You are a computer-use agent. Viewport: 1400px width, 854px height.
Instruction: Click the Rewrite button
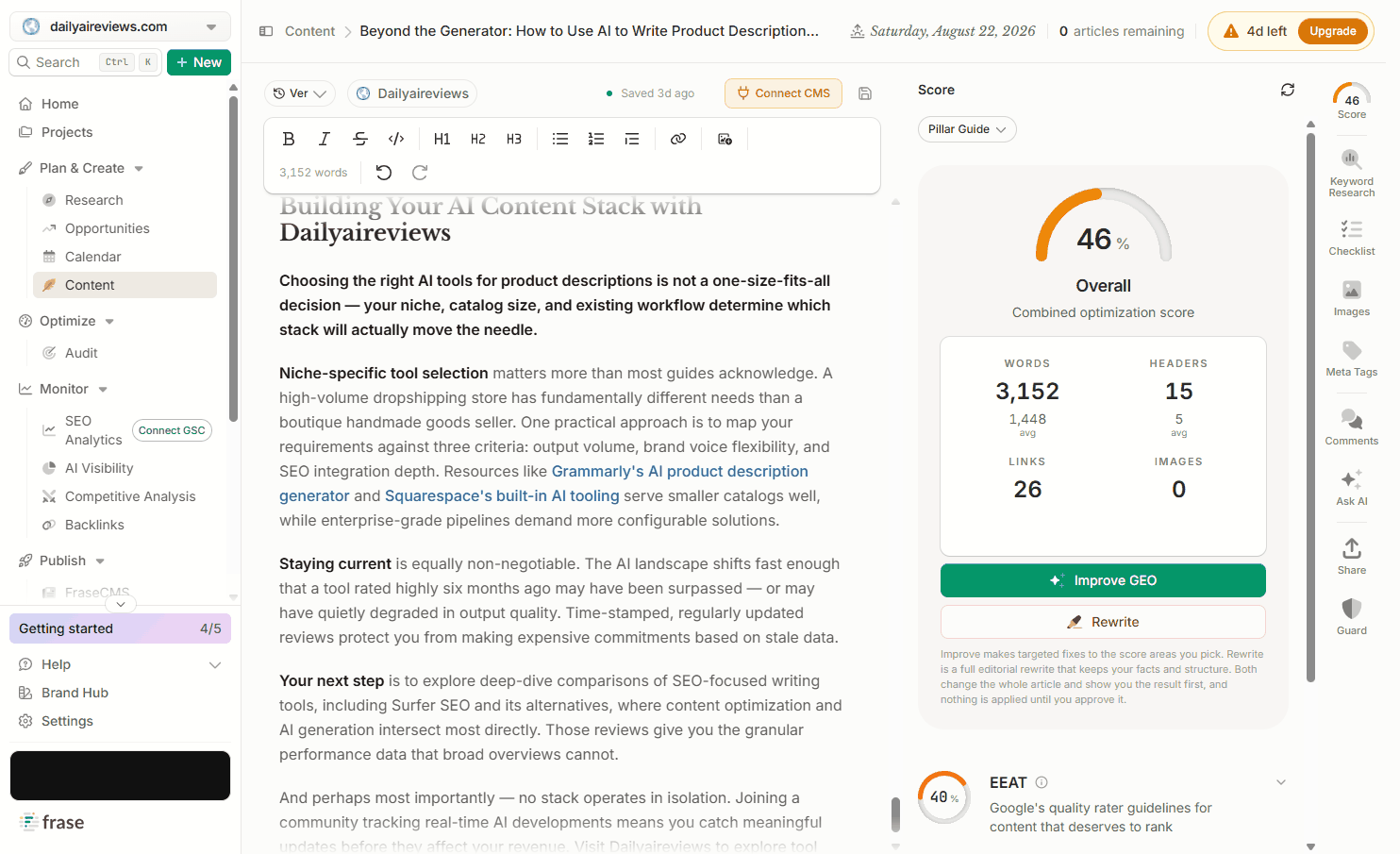[1103, 622]
